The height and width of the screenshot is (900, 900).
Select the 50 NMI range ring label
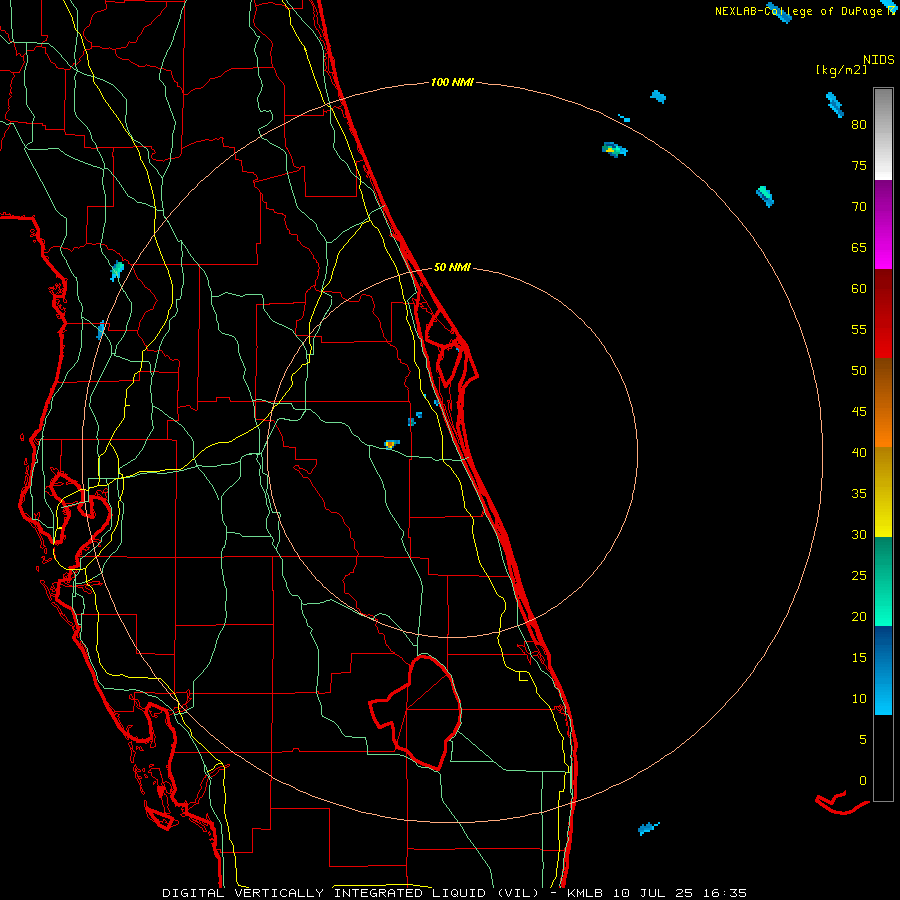click(x=452, y=267)
